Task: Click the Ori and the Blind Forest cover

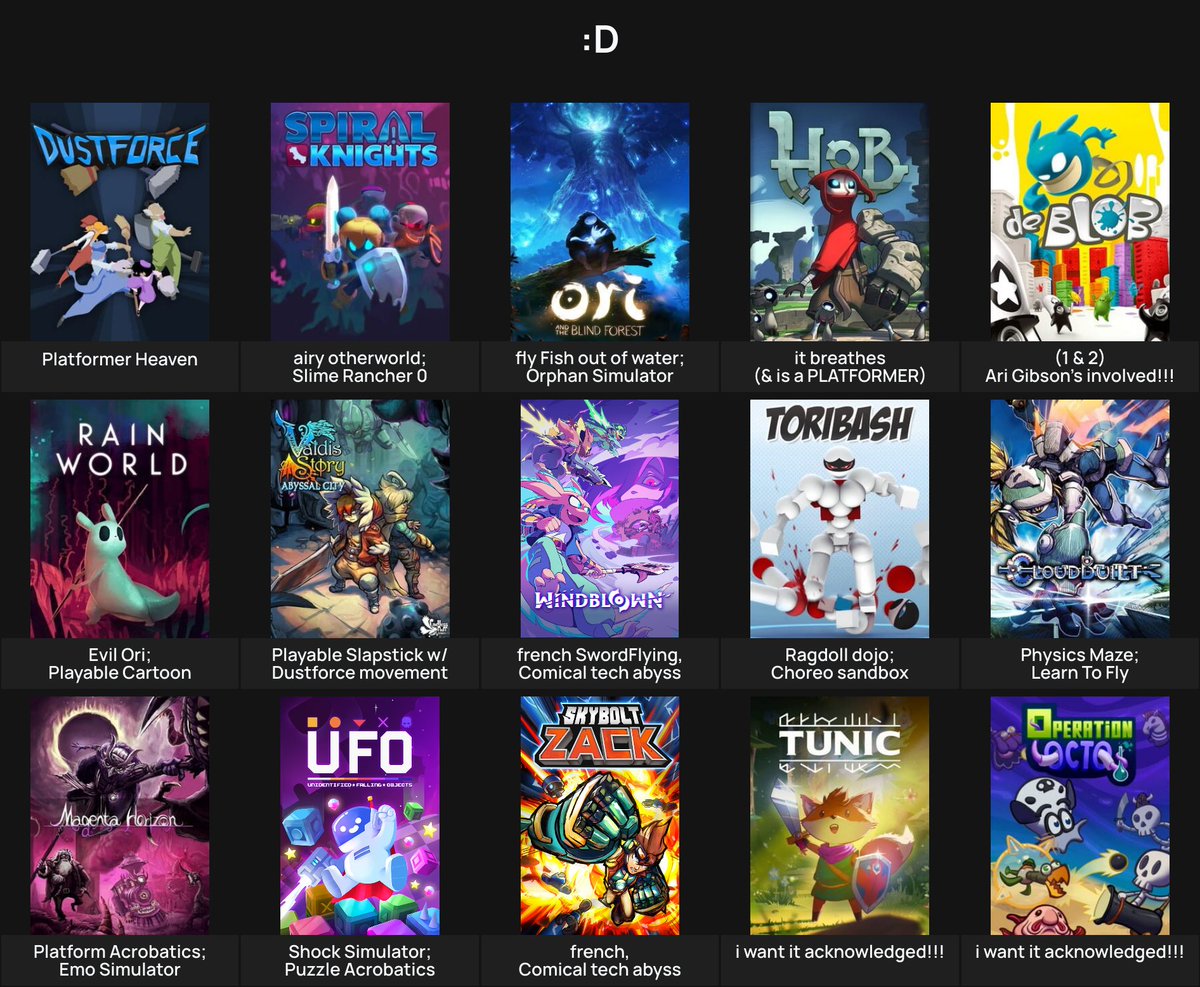Action: pos(600,222)
